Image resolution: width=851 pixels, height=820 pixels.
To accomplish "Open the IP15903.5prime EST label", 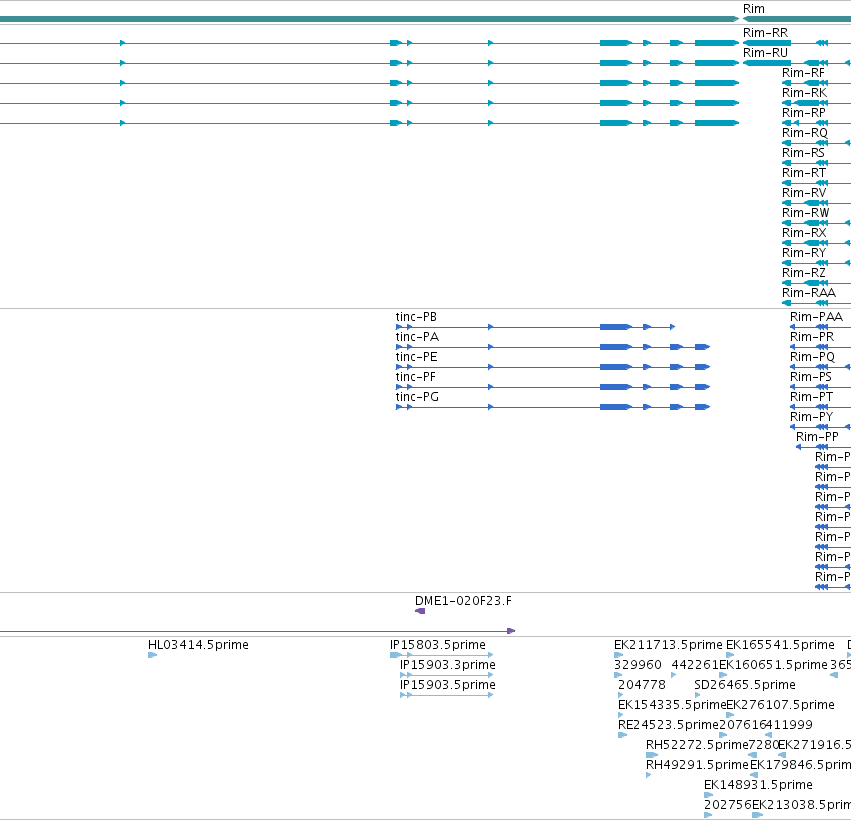I will tap(447, 685).
